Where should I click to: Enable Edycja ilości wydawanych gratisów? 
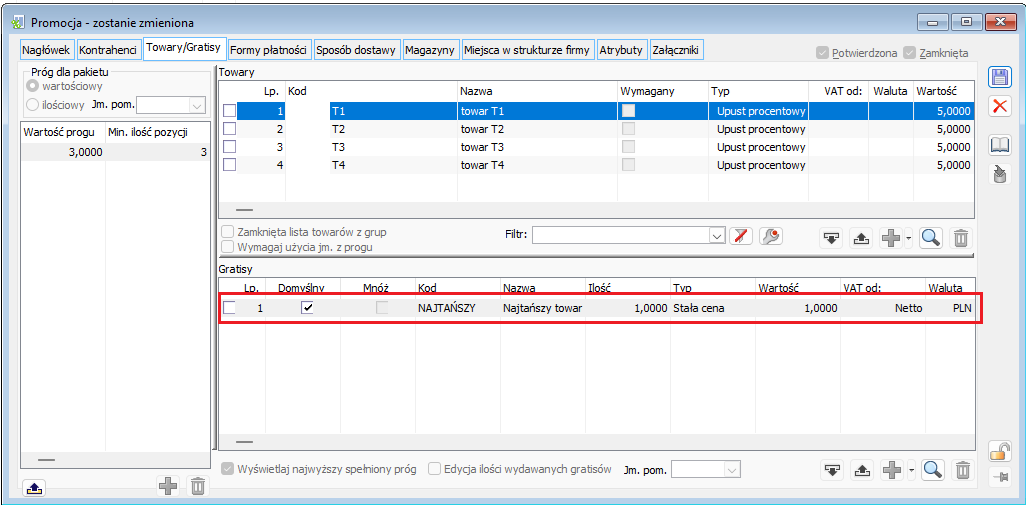click(435, 469)
